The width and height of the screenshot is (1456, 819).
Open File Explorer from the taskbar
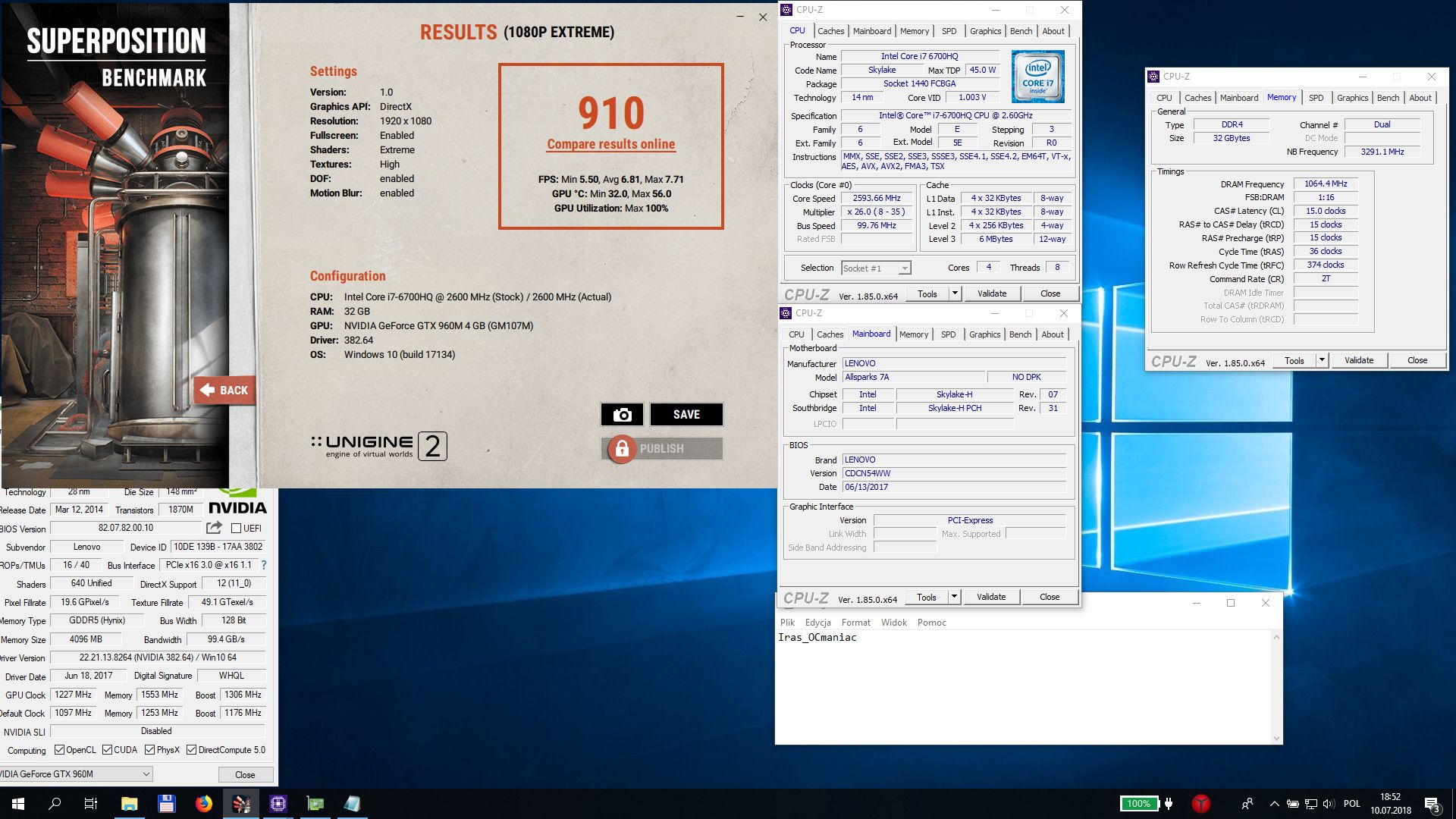pyautogui.click(x=129, y=804)
